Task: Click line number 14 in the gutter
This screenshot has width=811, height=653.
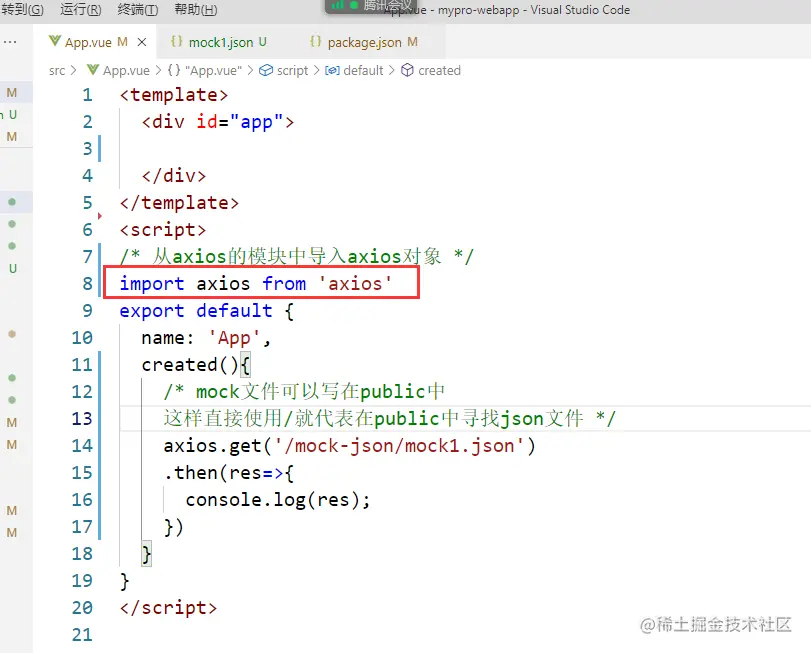Action: pyautogui.click(x=82, y=445)
